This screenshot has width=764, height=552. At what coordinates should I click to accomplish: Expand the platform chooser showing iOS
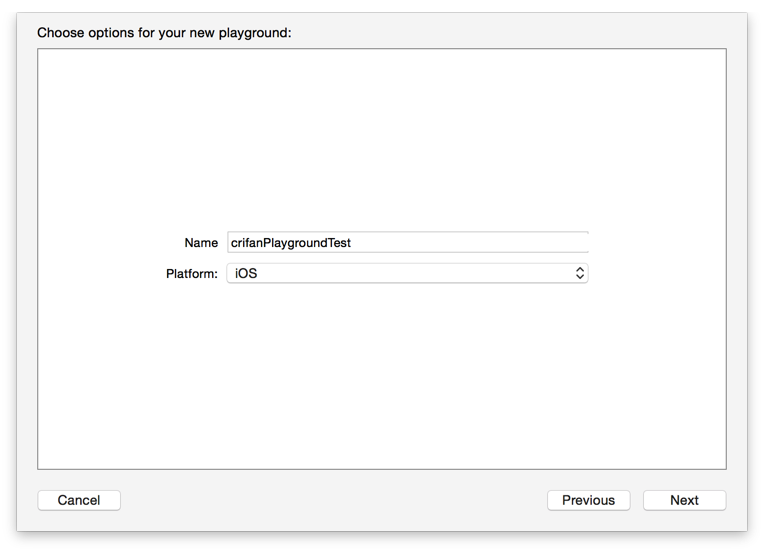(x=407, y=273)
